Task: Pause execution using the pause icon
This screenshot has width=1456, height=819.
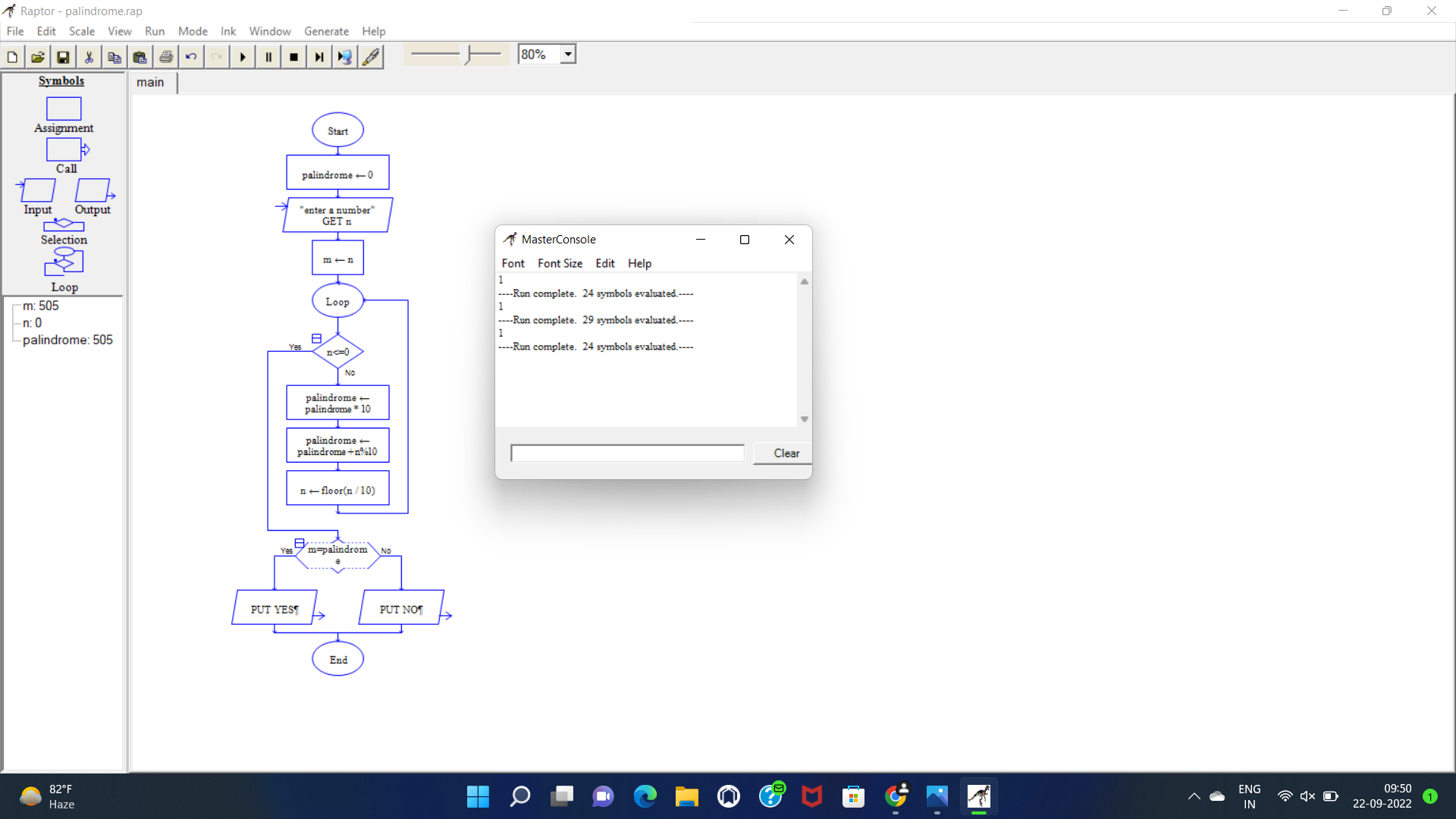Action: tap(268, 56)
